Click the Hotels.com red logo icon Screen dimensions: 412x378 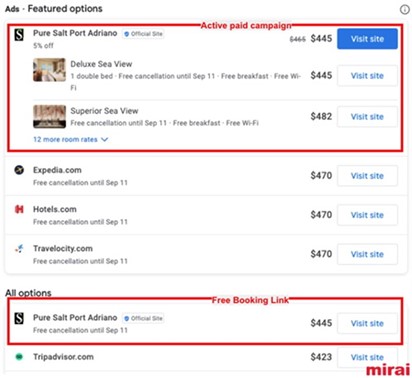19,209
